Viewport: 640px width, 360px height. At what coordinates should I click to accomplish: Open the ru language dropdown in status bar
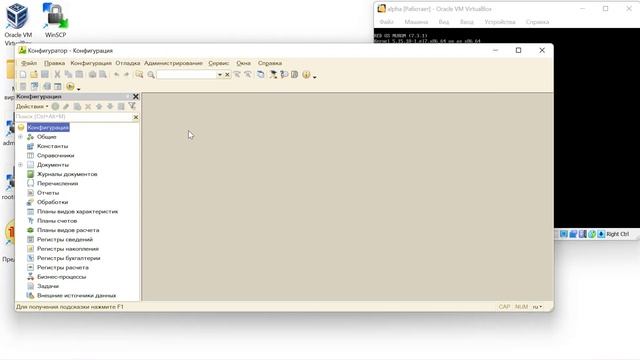[x=537, y=307]
